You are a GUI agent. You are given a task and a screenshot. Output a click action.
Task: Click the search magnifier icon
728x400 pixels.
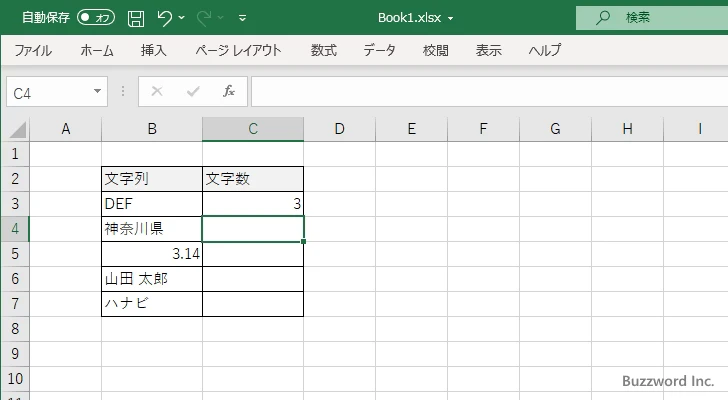603,18
